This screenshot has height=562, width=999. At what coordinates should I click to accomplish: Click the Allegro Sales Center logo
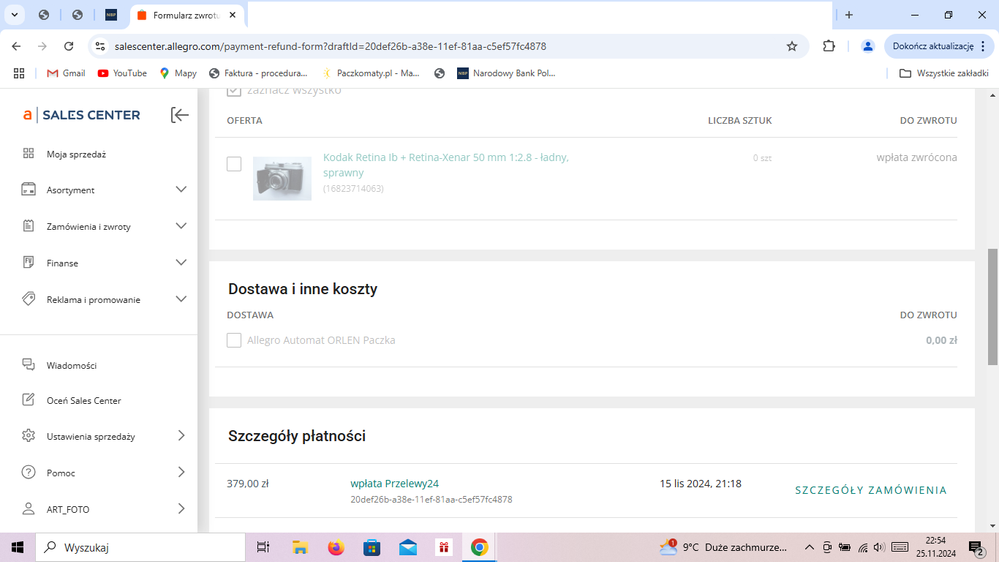(x=82, y=115)
